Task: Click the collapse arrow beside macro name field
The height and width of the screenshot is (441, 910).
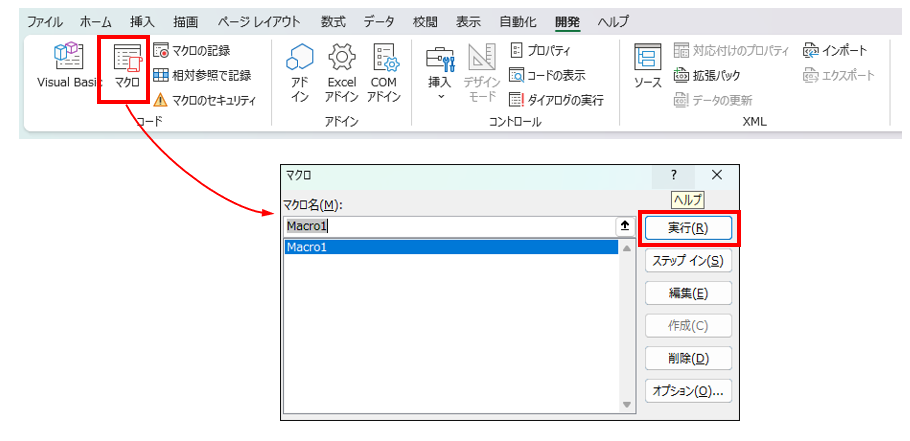Action: pyautogui.click(x=625, y=226)
